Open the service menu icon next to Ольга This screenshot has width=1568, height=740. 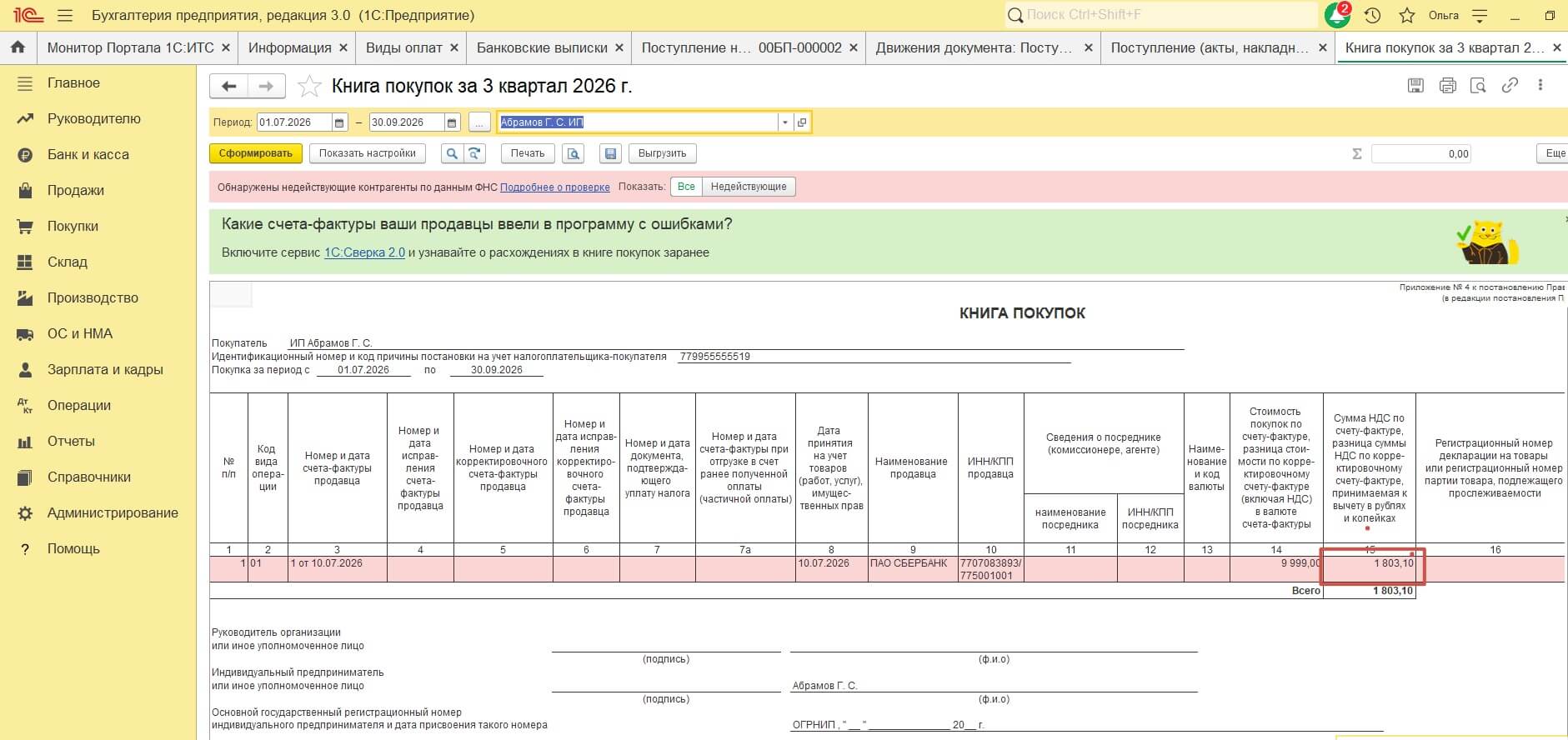coord(1480,15)
